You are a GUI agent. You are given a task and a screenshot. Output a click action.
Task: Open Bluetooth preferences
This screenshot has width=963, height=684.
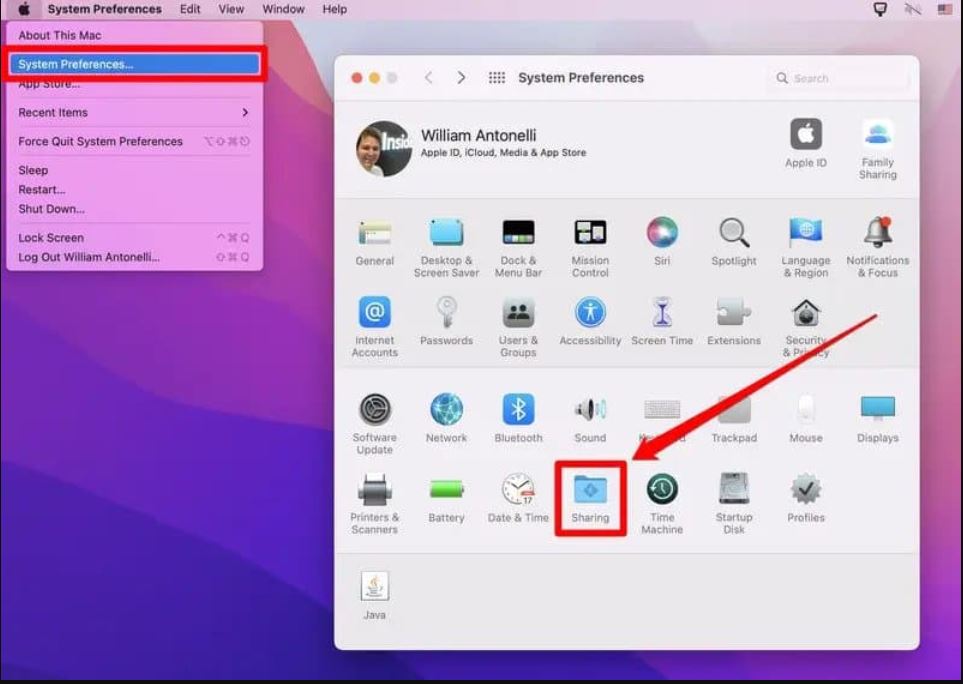click(518, 419)
